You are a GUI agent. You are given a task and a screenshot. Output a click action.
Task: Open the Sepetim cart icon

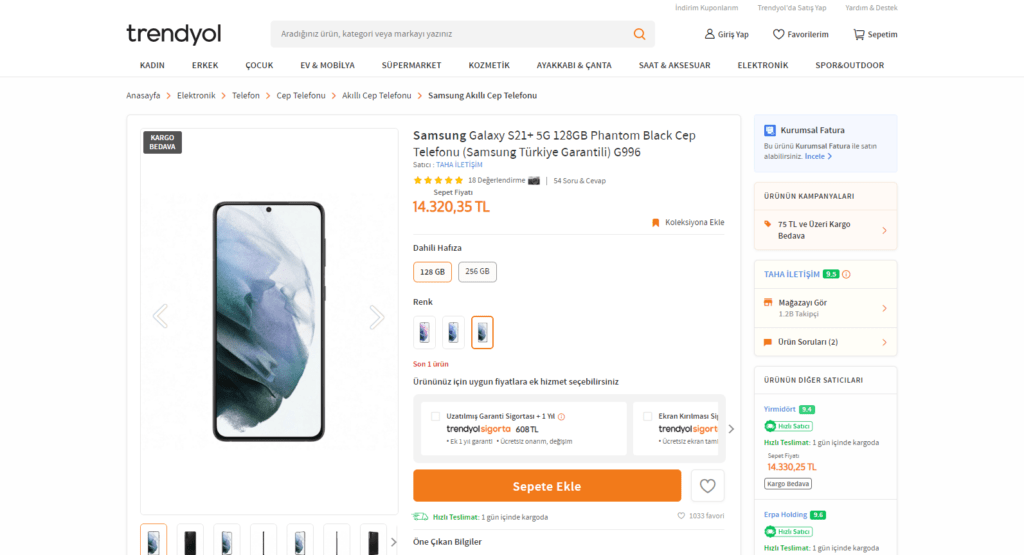858,34
